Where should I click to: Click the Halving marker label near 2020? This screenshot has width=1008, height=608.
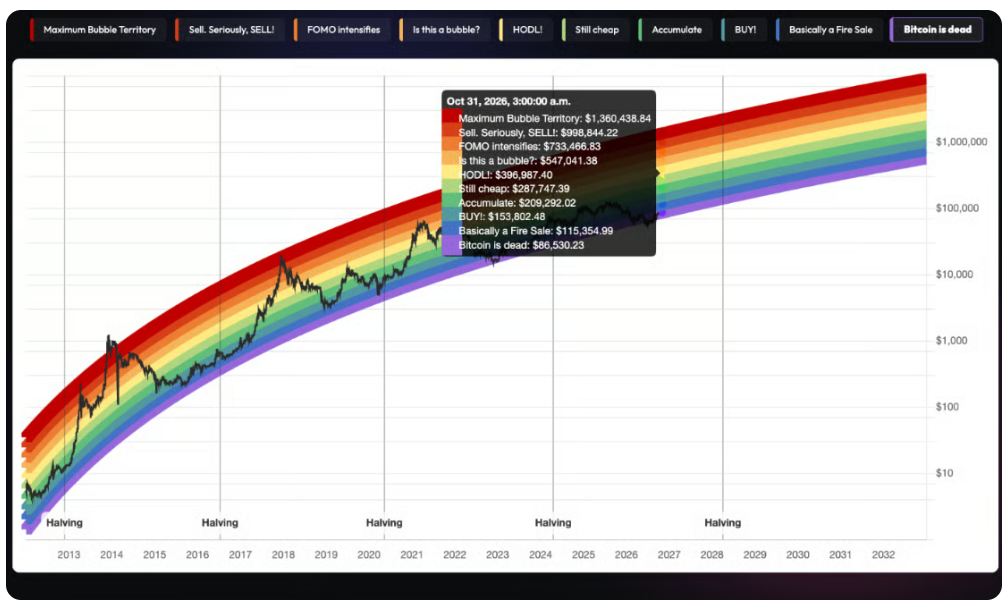(x=384, y=523)
